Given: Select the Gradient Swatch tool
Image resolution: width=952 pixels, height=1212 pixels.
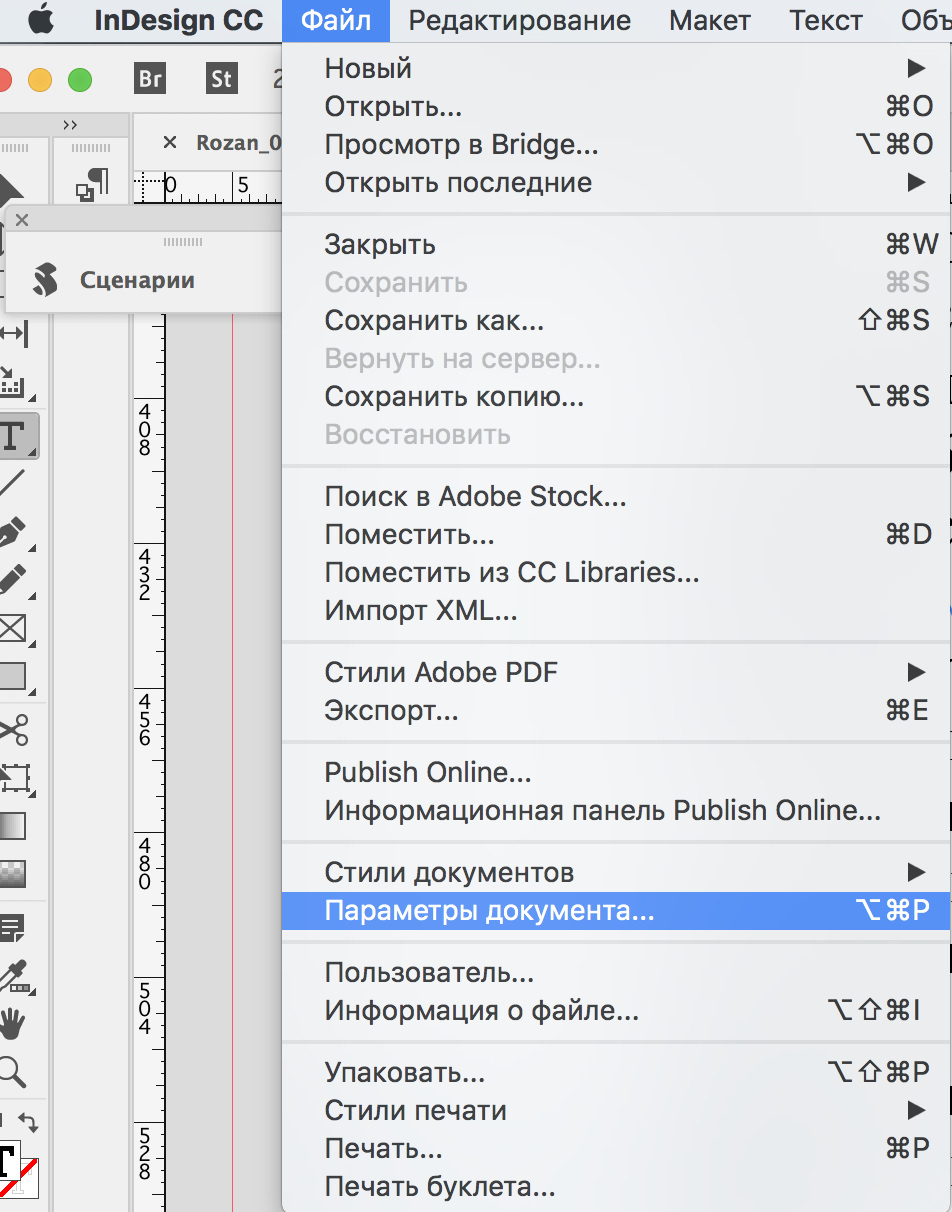Looking at the screenshot, I should coord(13,826).
